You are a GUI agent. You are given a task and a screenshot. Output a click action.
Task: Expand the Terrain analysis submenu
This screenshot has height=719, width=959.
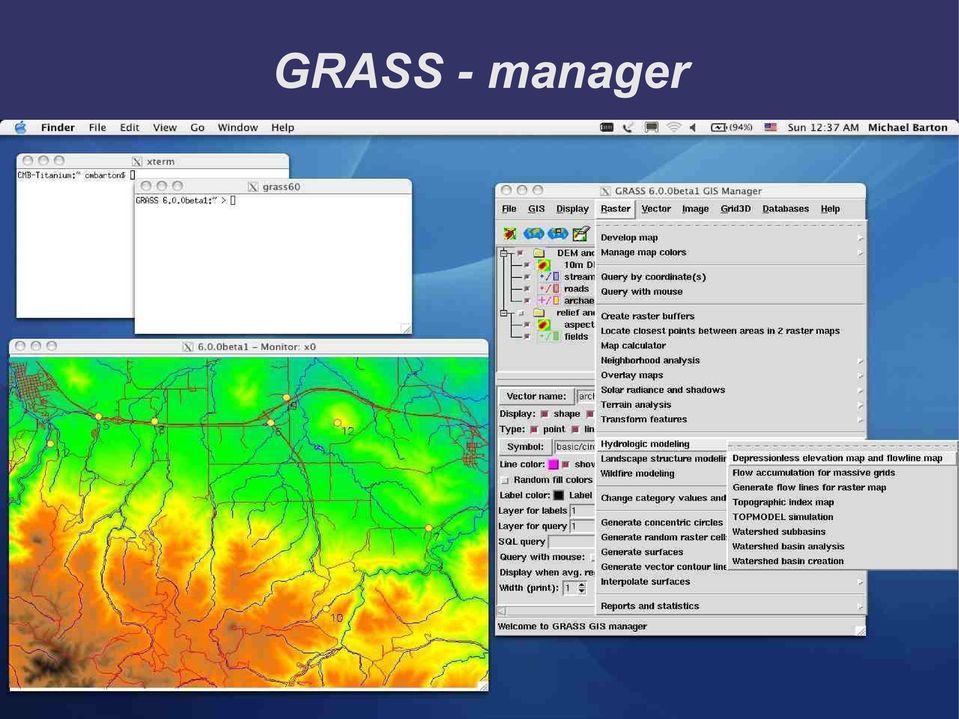(x=730, y=404)
